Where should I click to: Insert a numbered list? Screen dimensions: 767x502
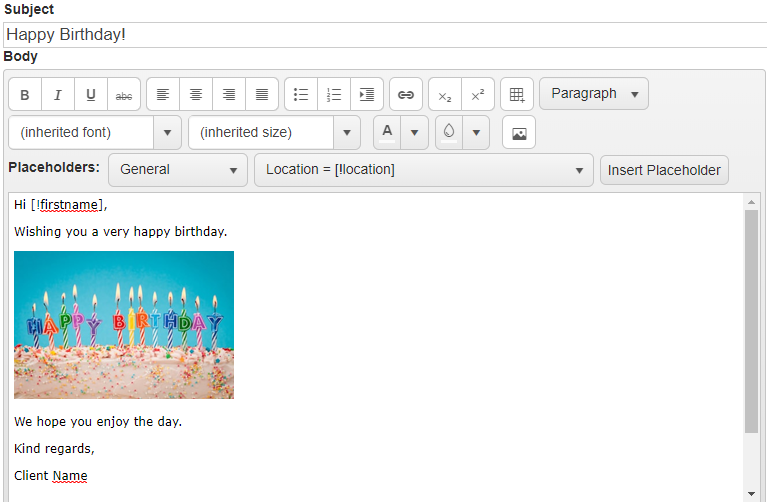tap(334, 94)
